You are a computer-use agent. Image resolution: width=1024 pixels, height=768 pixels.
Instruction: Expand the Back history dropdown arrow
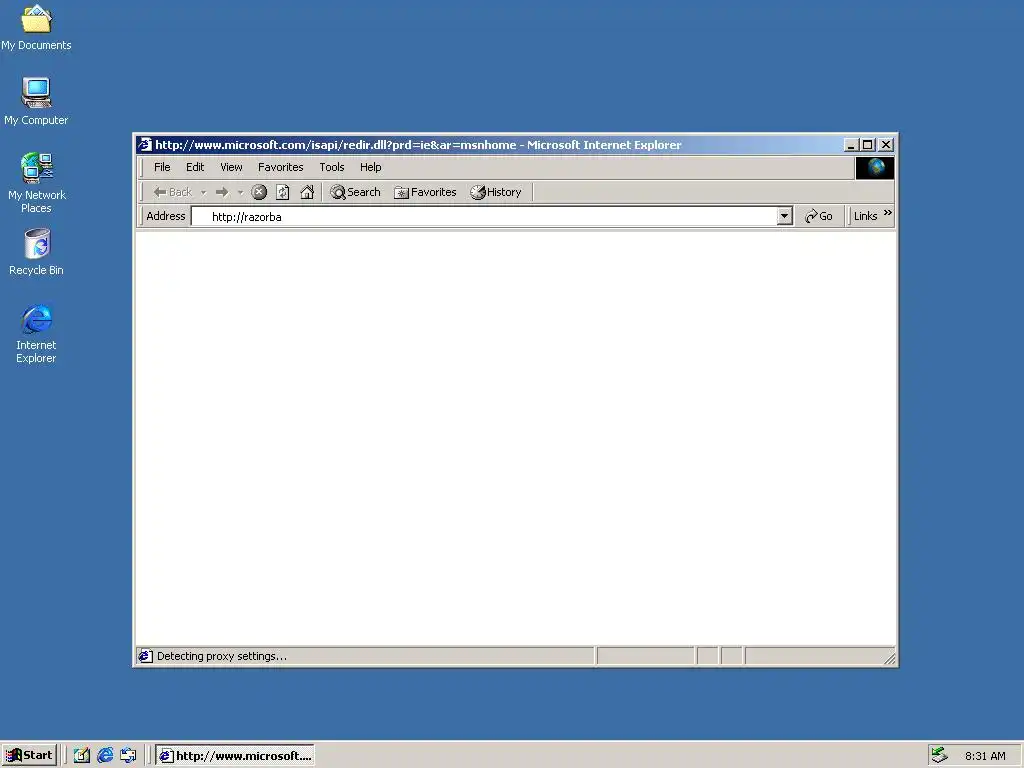(203, 192)
